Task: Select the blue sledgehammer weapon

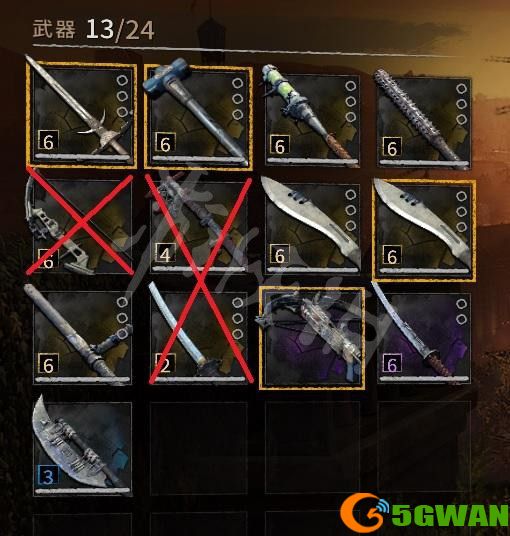Action: (199, 117)
